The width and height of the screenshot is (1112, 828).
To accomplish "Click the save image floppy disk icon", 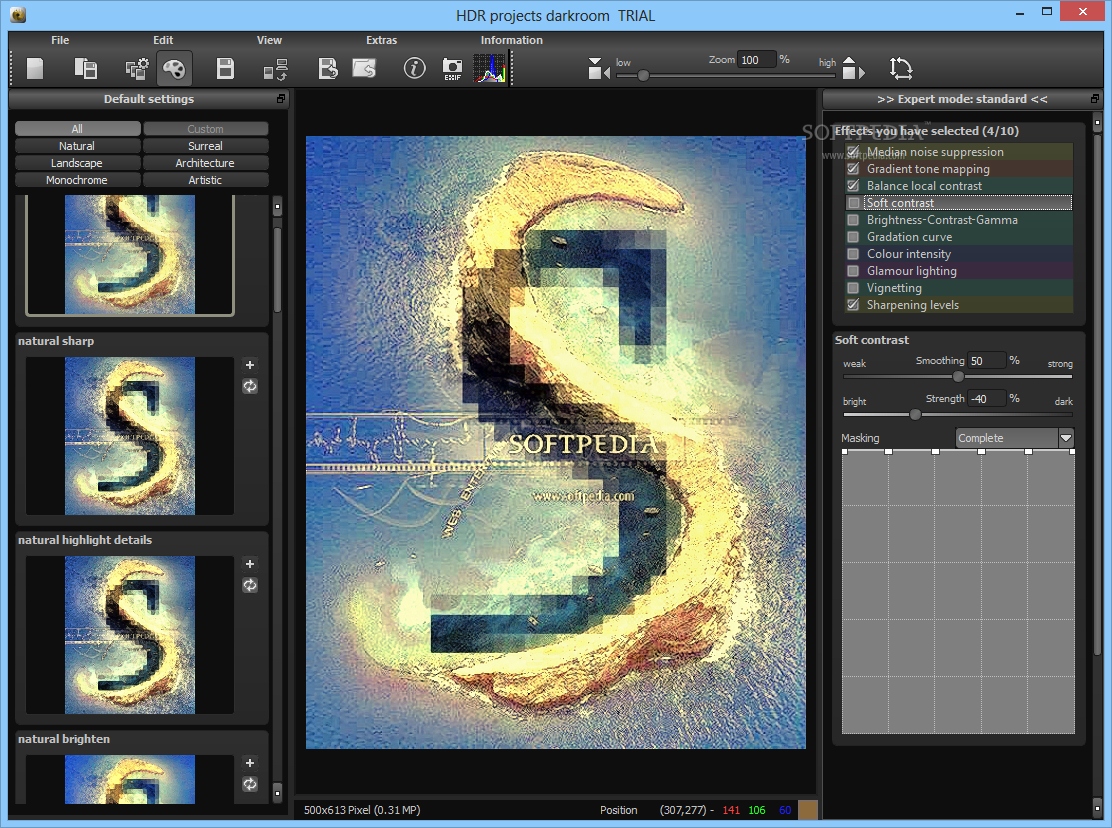I will coord(225,69).
